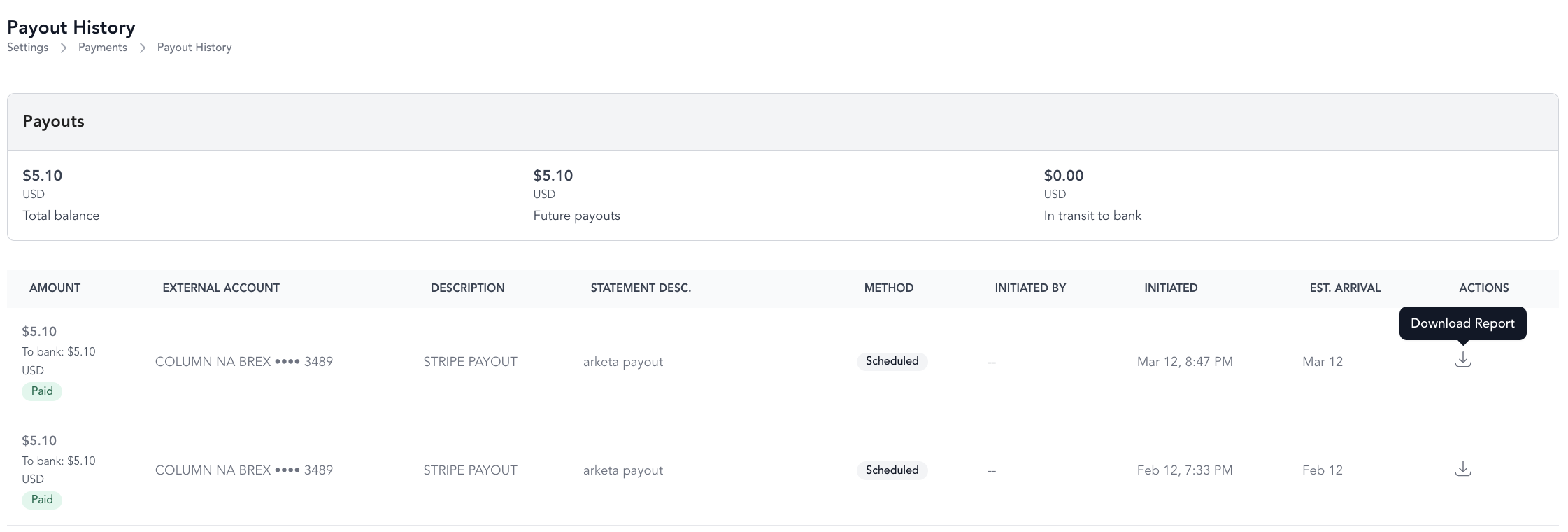The image size is (1568, 532).
Task: Download report for Mar 12 payout
Action: coord(1462,360)
